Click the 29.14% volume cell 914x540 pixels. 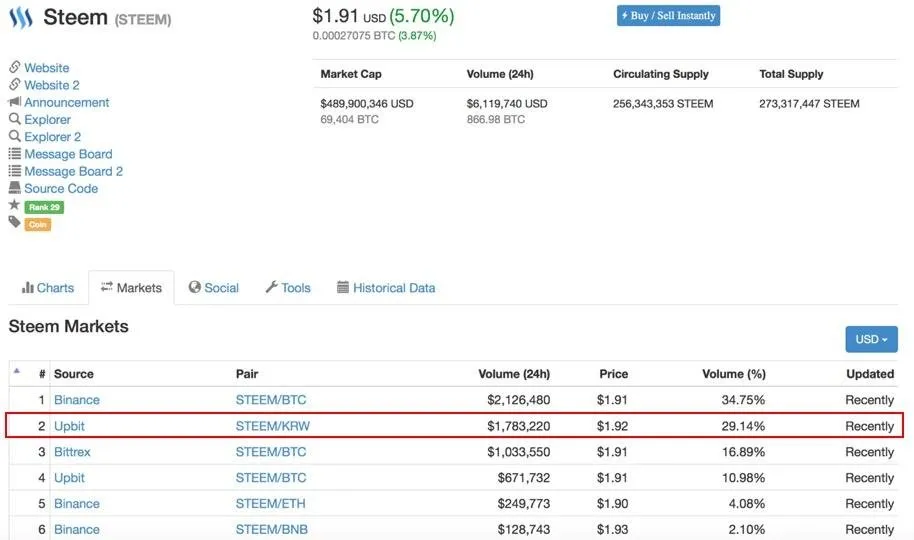(743, 426)
